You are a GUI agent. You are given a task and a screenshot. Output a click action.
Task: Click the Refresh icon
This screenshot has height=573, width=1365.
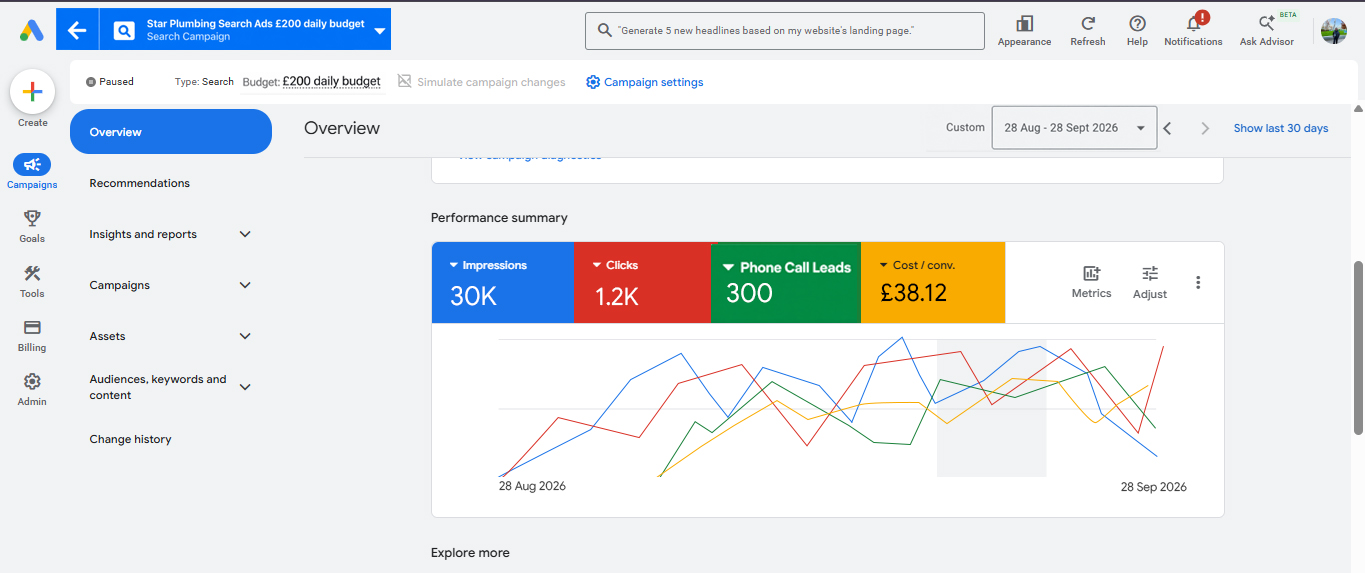pos(1087,23)
